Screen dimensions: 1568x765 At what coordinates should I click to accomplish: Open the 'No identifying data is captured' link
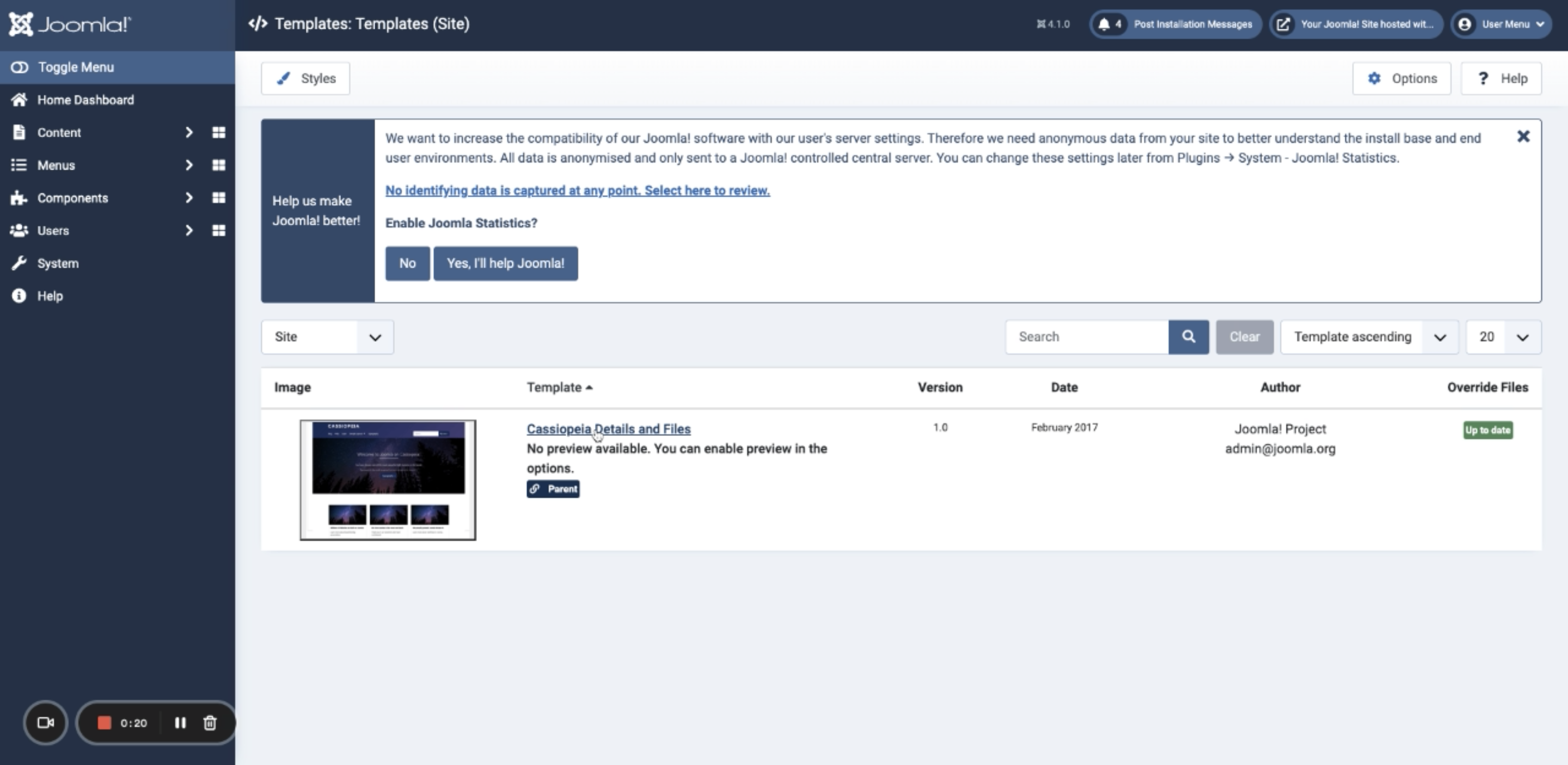click(578, 190)
